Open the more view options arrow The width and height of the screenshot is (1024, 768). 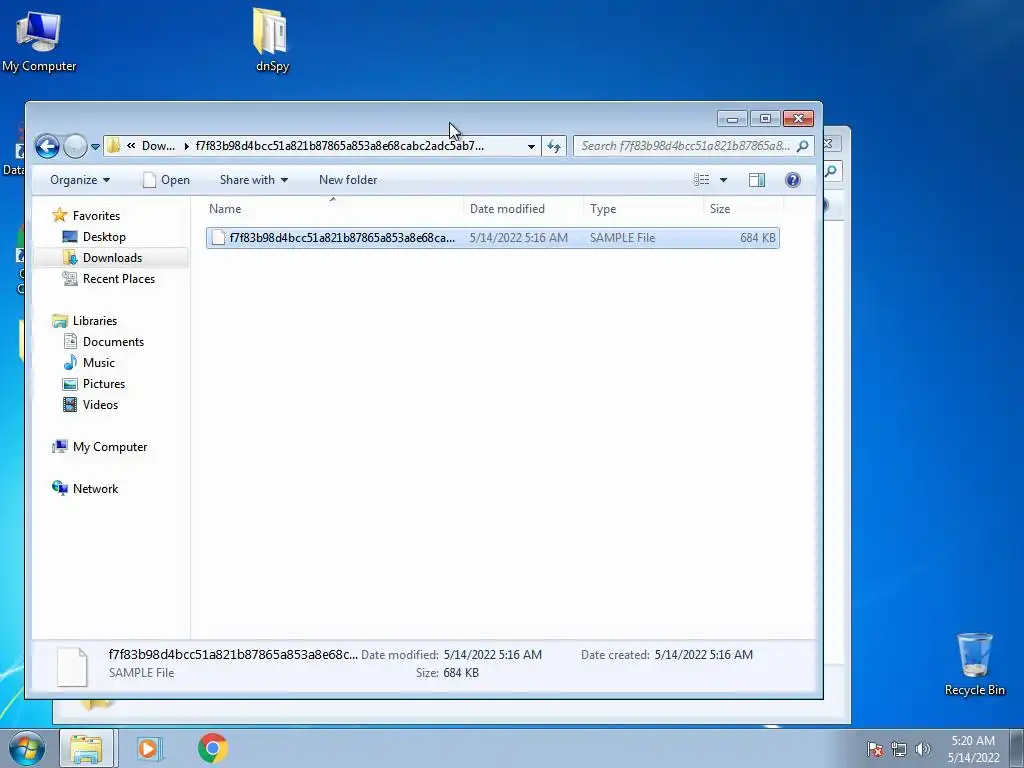(x=724, y=180)
